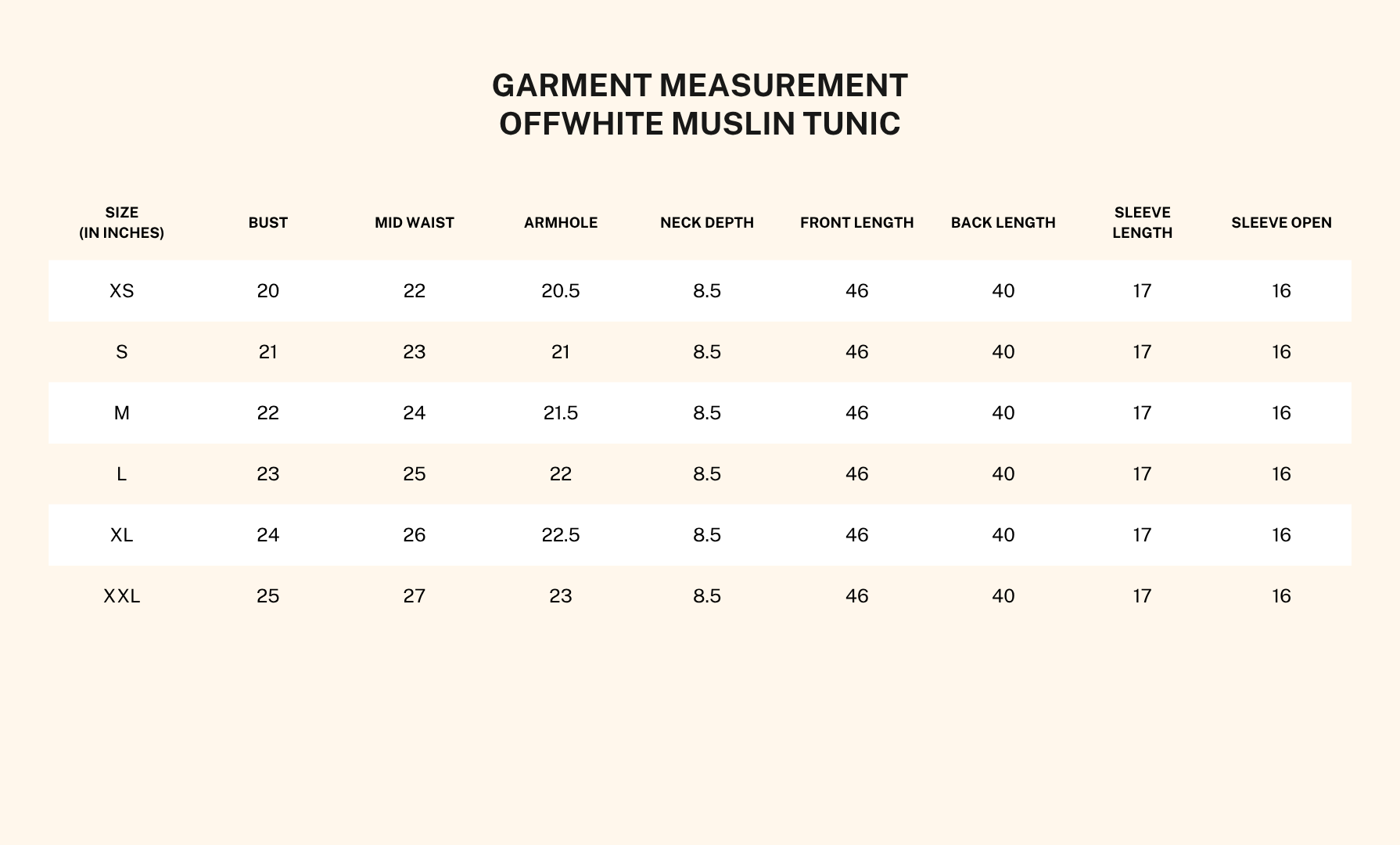Click the SLEEVE OPEN column header
The image size is (1400, 845).
(x=1281, y=223)
